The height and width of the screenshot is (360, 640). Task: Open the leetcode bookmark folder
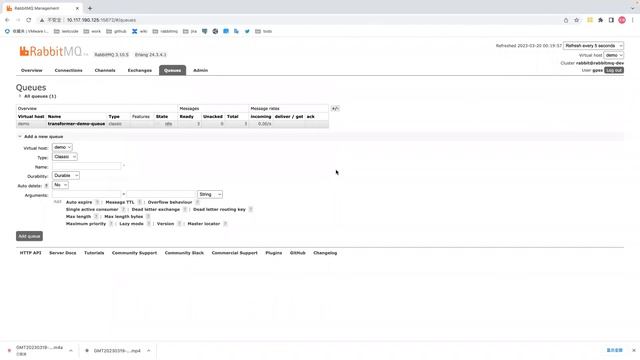pyautogui.click(x=66, y=31)
